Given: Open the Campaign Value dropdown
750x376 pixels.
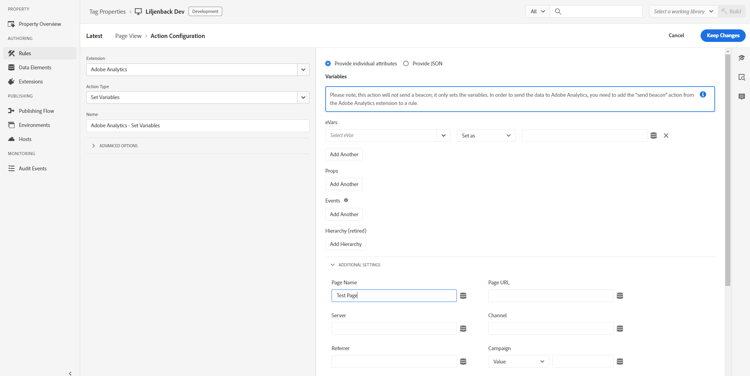Looking at the screenshot, I should click(518, 362).
